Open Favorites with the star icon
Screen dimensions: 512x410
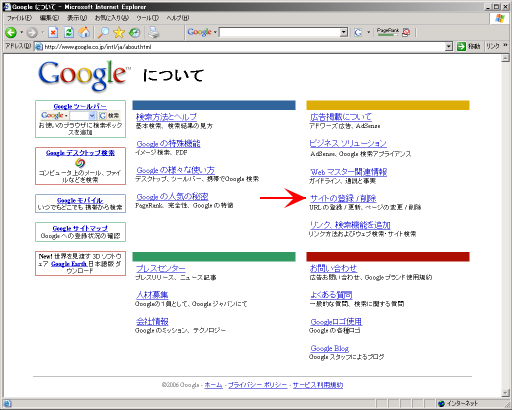click(119, 32)
